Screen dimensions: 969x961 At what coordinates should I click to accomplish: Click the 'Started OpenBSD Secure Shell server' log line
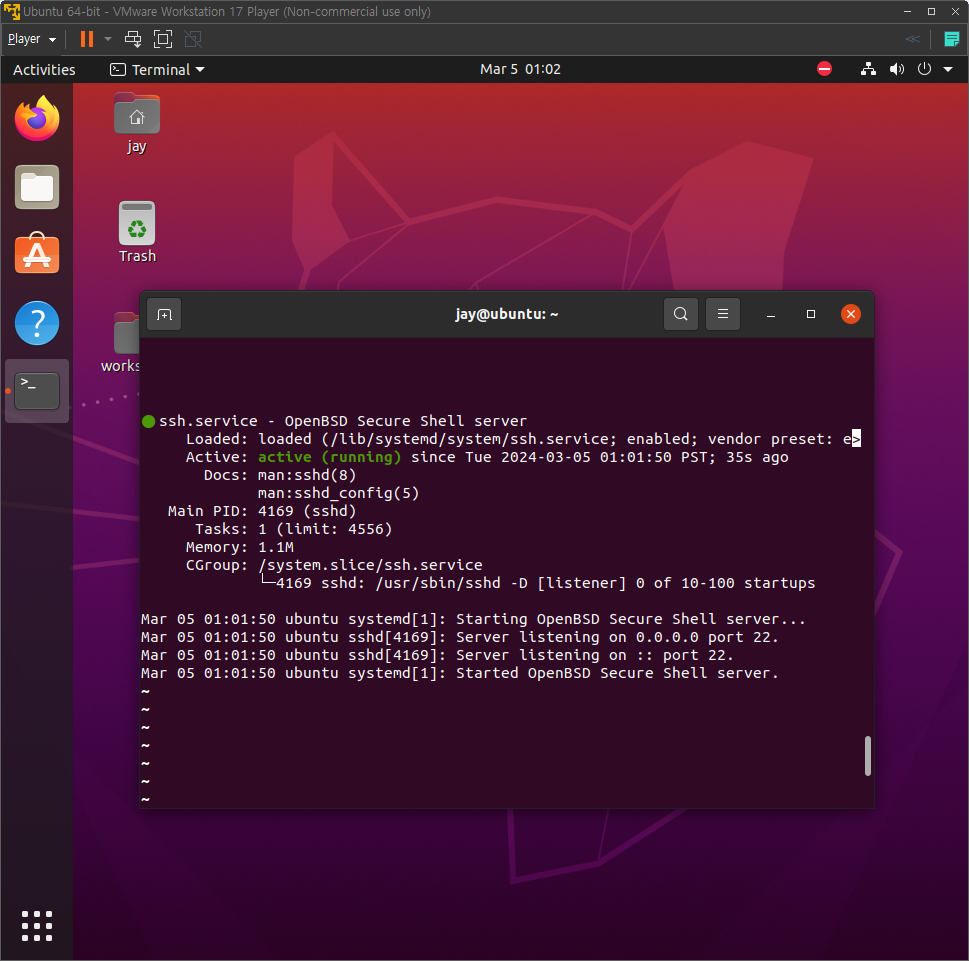(460, 673)
